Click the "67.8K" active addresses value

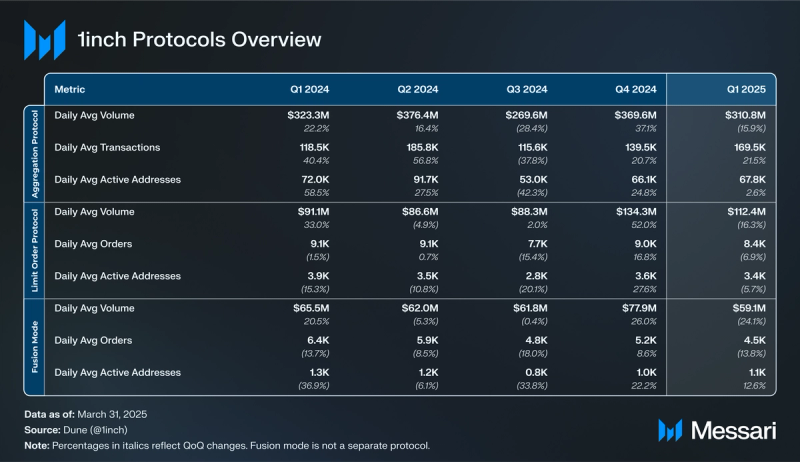(x=753, y=179)
